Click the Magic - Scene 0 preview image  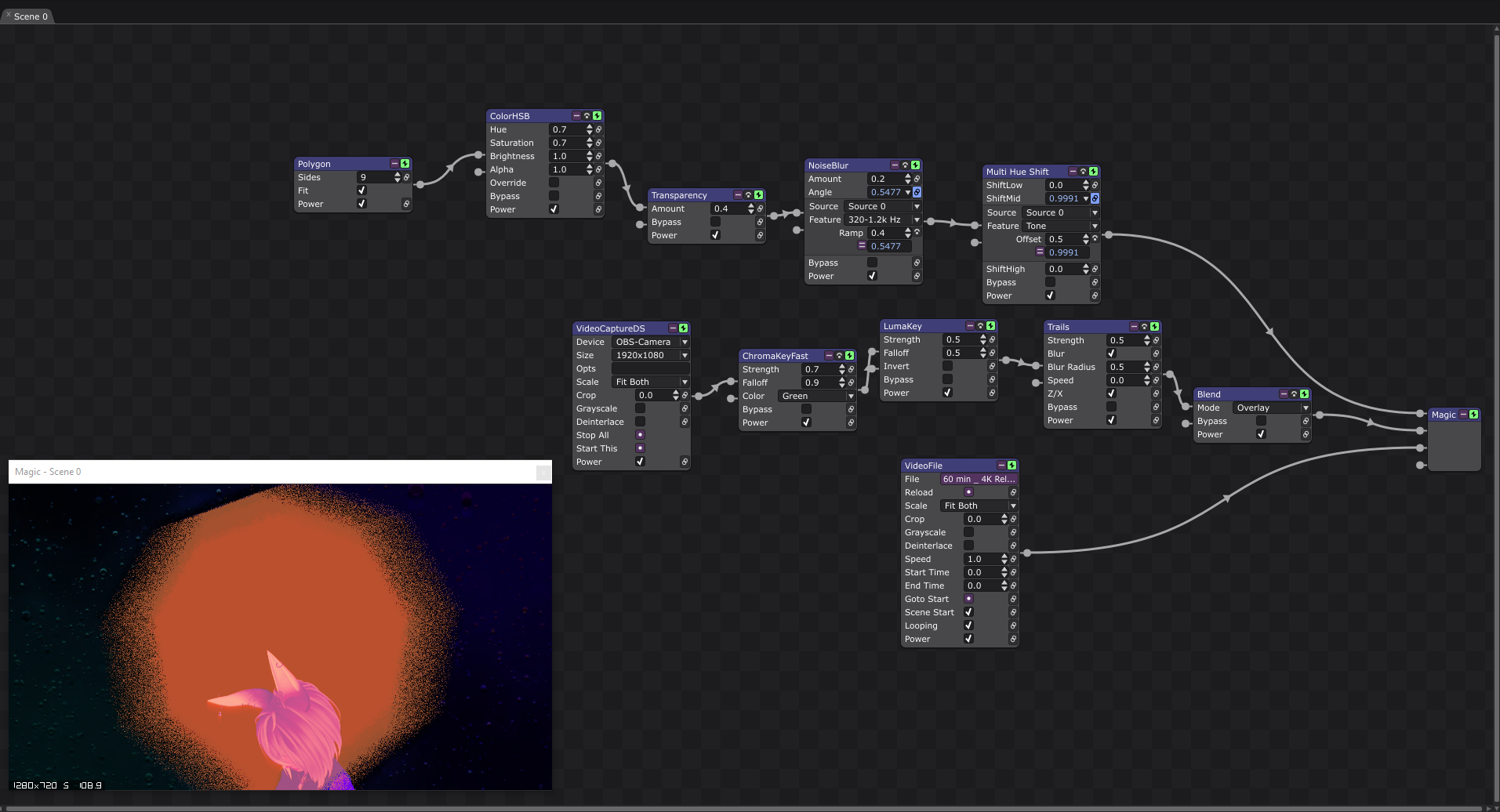point(280,636)
